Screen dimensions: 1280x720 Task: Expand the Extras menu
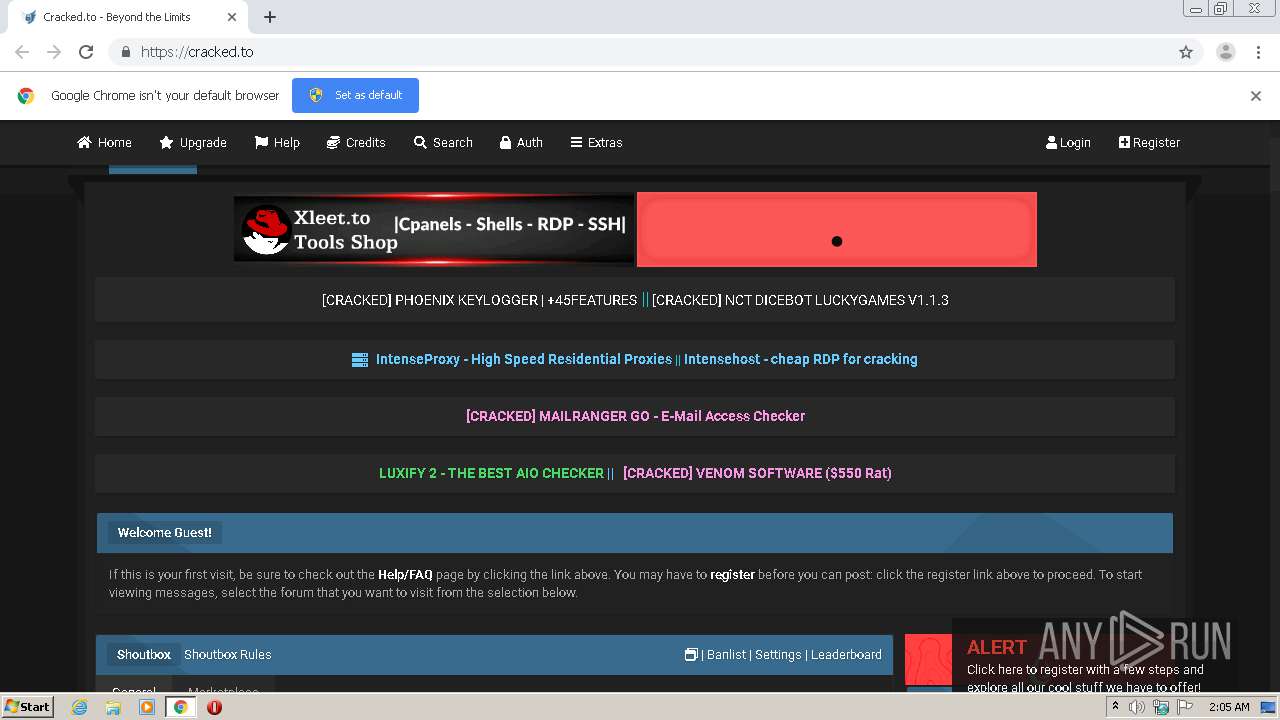tap(596, 142)
